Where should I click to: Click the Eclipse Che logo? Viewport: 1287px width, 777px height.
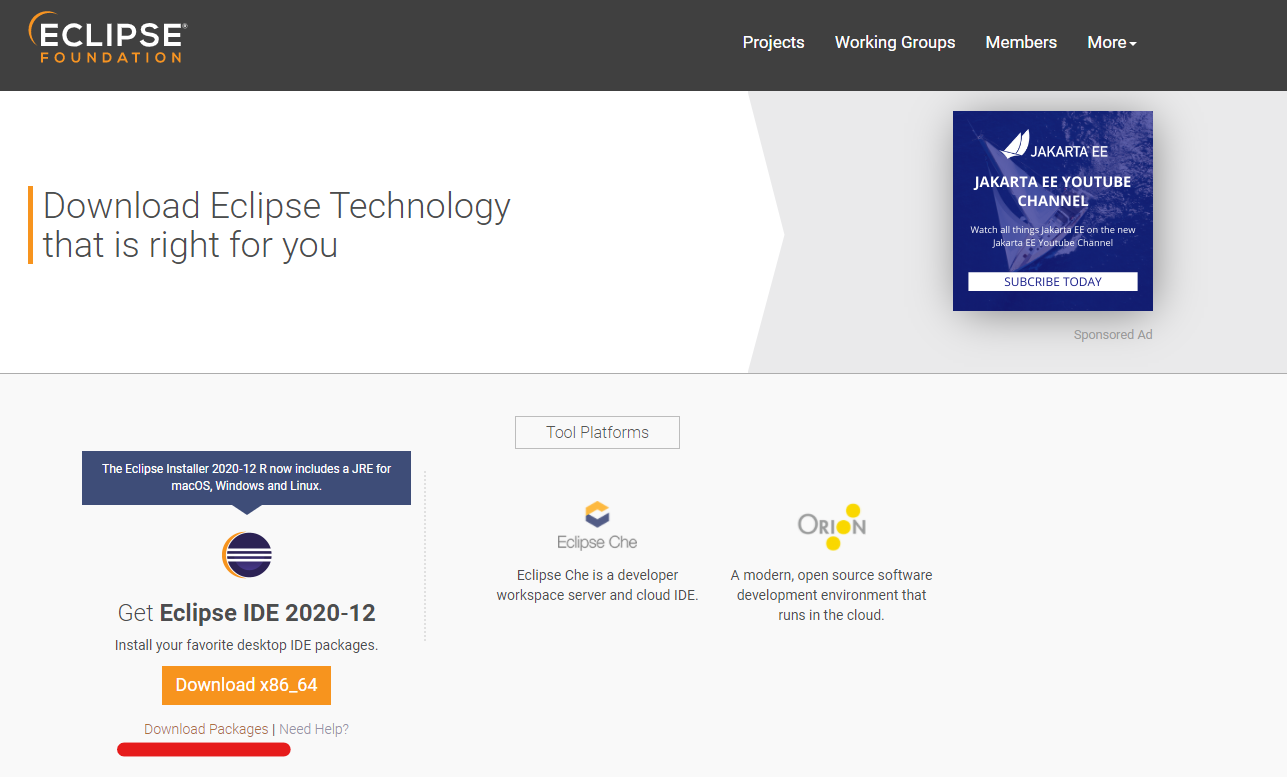tap(597, 526)
